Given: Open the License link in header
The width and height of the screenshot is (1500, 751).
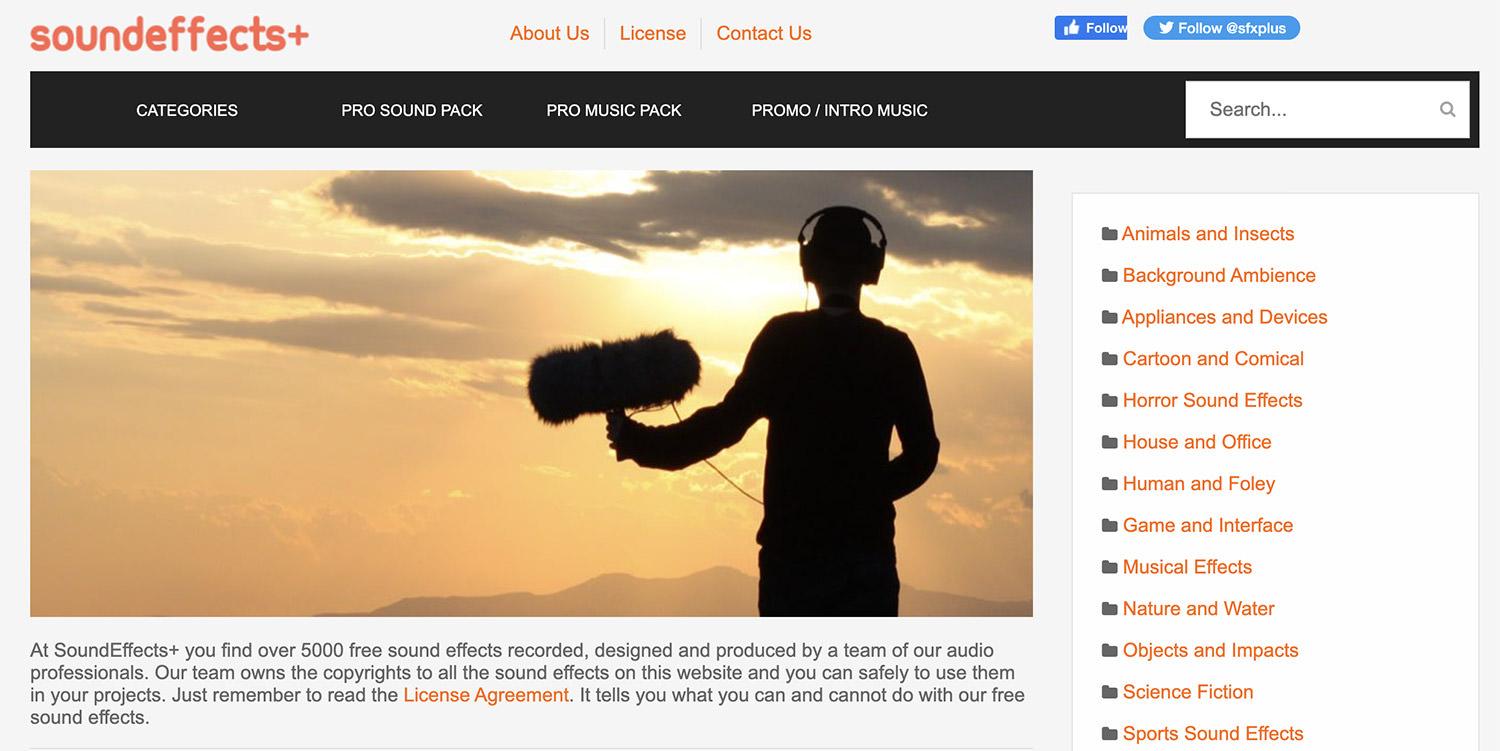Looking at the screenshot, I should tap(652, 33).
